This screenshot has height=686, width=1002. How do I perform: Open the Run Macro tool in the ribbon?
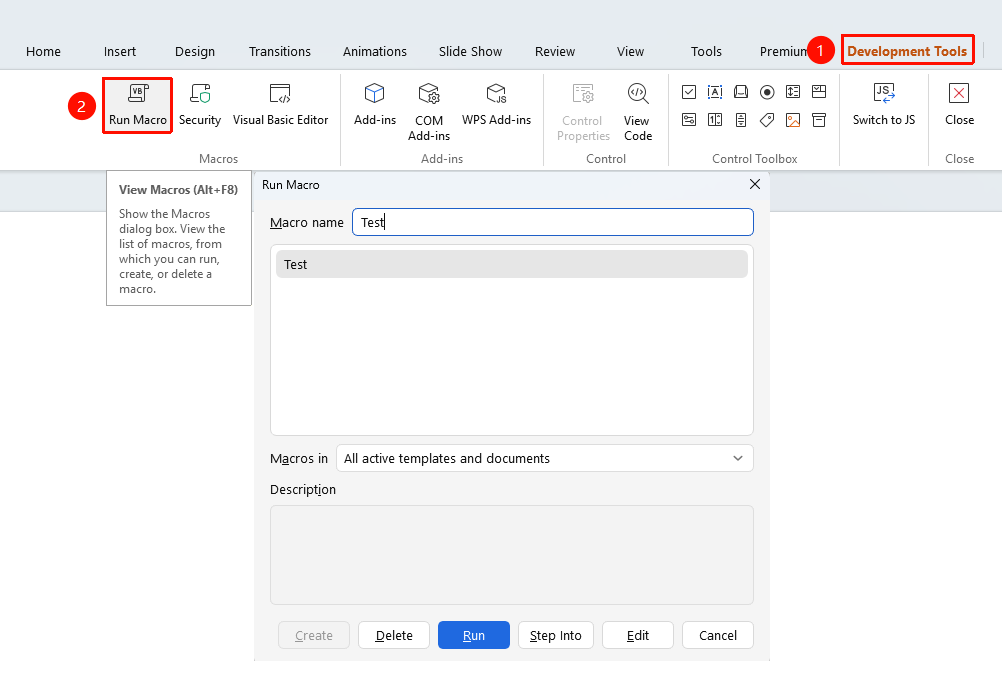pos(137,105)
